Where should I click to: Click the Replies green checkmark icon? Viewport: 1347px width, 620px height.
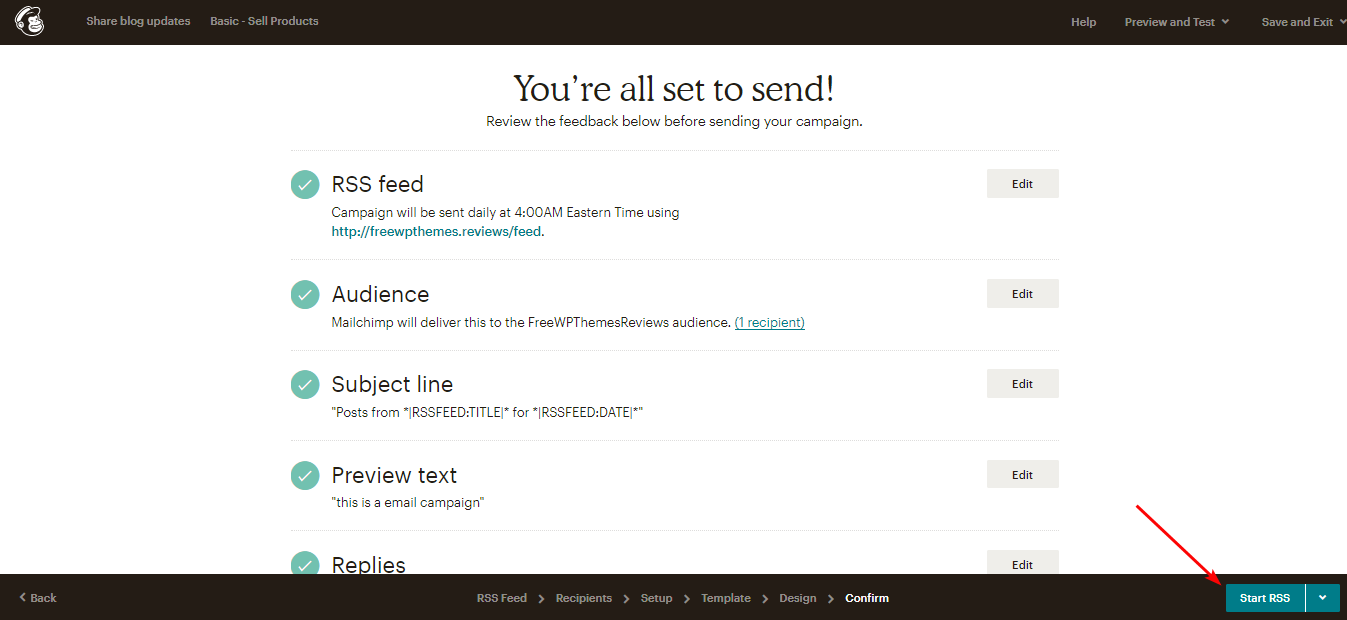tap(305, 564)
